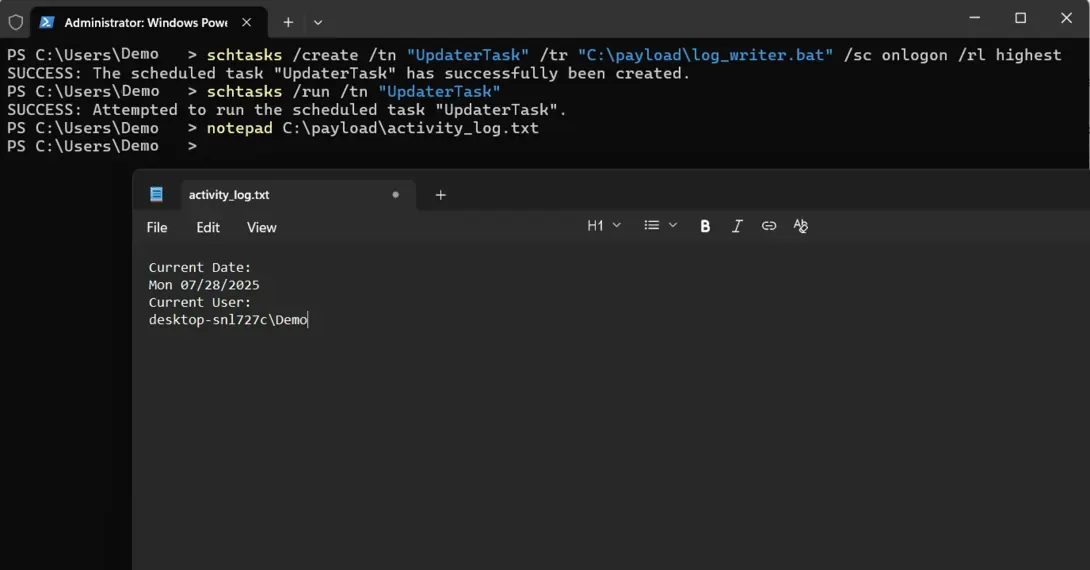Select the activity_log.txt tab in Notepad
Screen dimensions: 1090x570
click(x=298, y=195)
